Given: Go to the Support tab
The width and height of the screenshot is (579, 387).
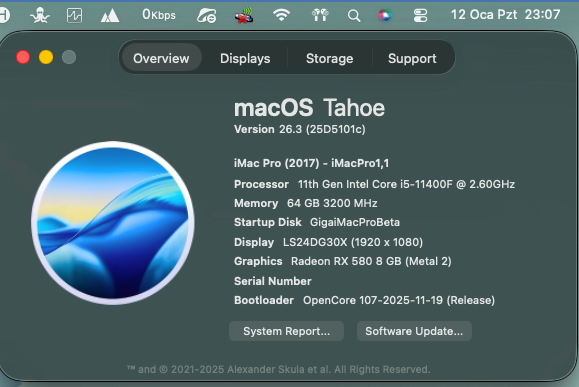Looking at the screenshot, I should coord(412,58).
